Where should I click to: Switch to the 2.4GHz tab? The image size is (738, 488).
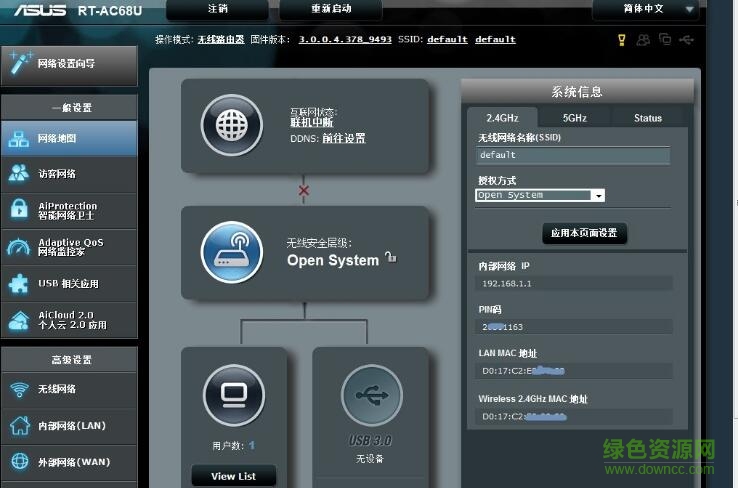pyautogui.click(x=502, y=118)
